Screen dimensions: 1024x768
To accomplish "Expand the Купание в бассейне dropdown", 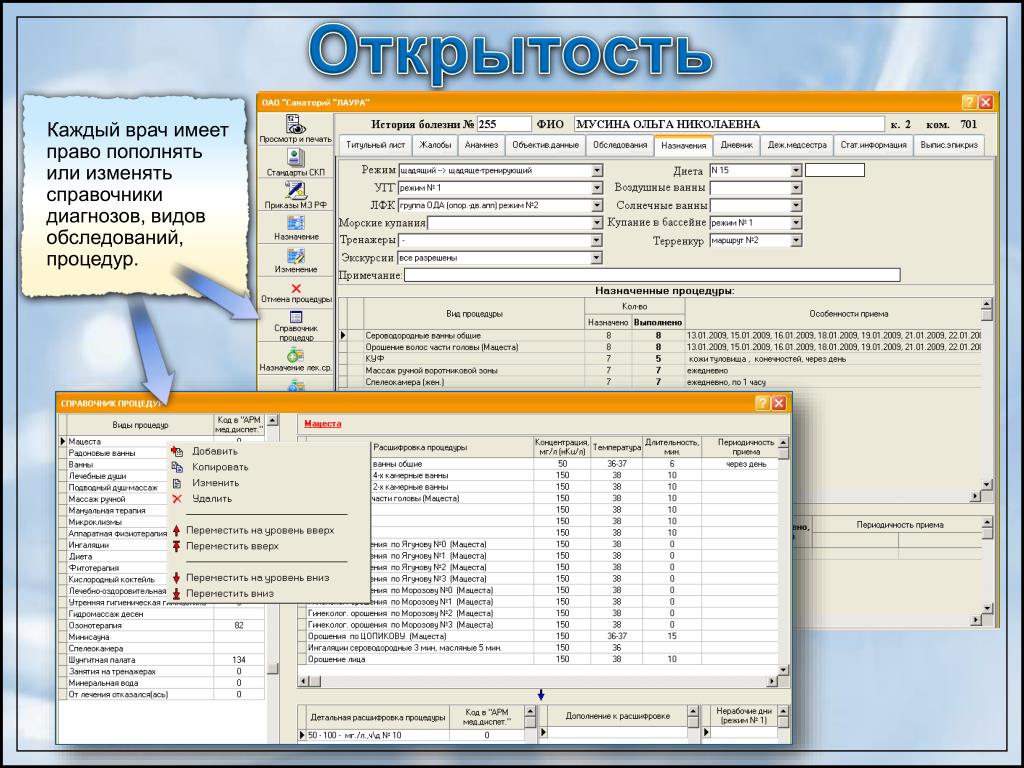I will point(795,223).
